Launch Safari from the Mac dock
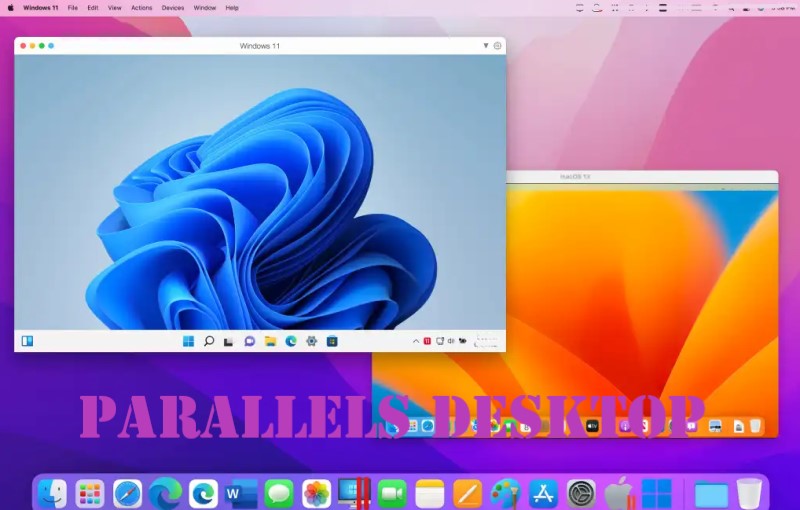The image size is (800, 510). tap(128, 494)
